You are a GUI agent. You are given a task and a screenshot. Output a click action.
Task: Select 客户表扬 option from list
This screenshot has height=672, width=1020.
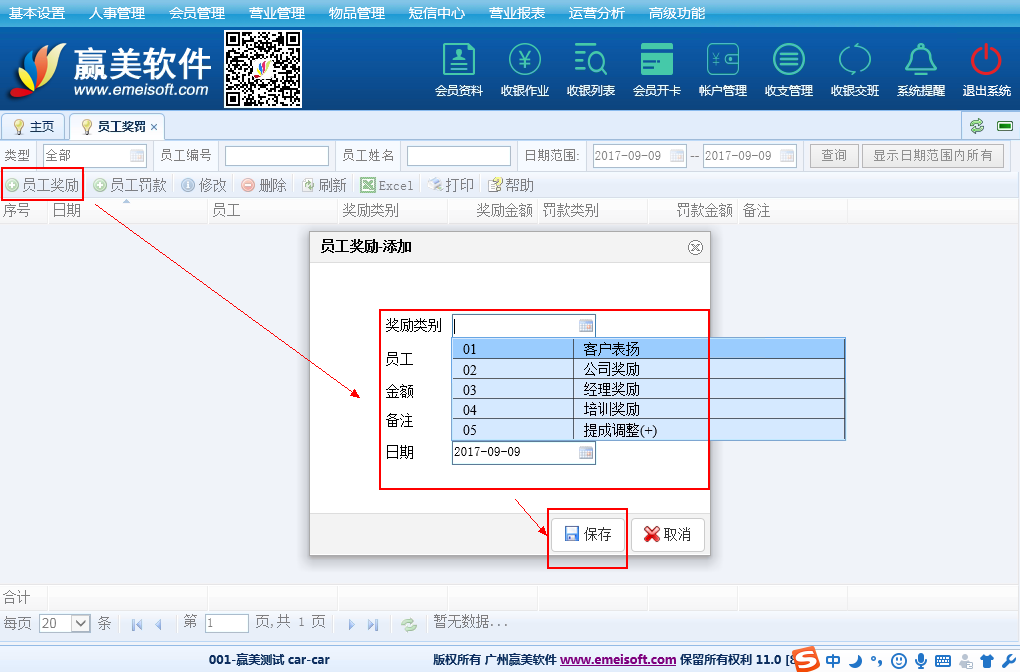610,349
